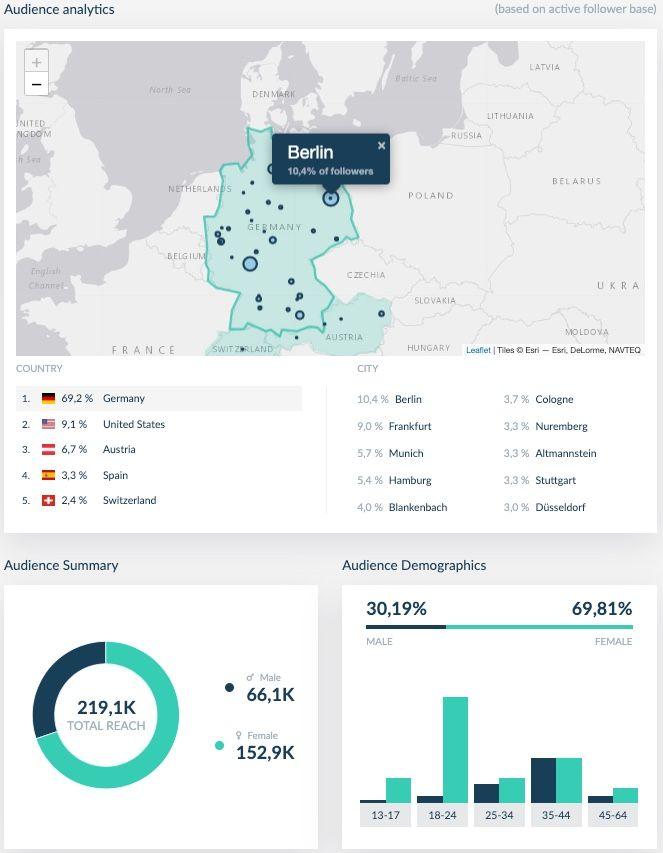Select Hamburg in the city list
Image resolution: width=663 pixels, height=853 pixels.
(x=394, y=480)
